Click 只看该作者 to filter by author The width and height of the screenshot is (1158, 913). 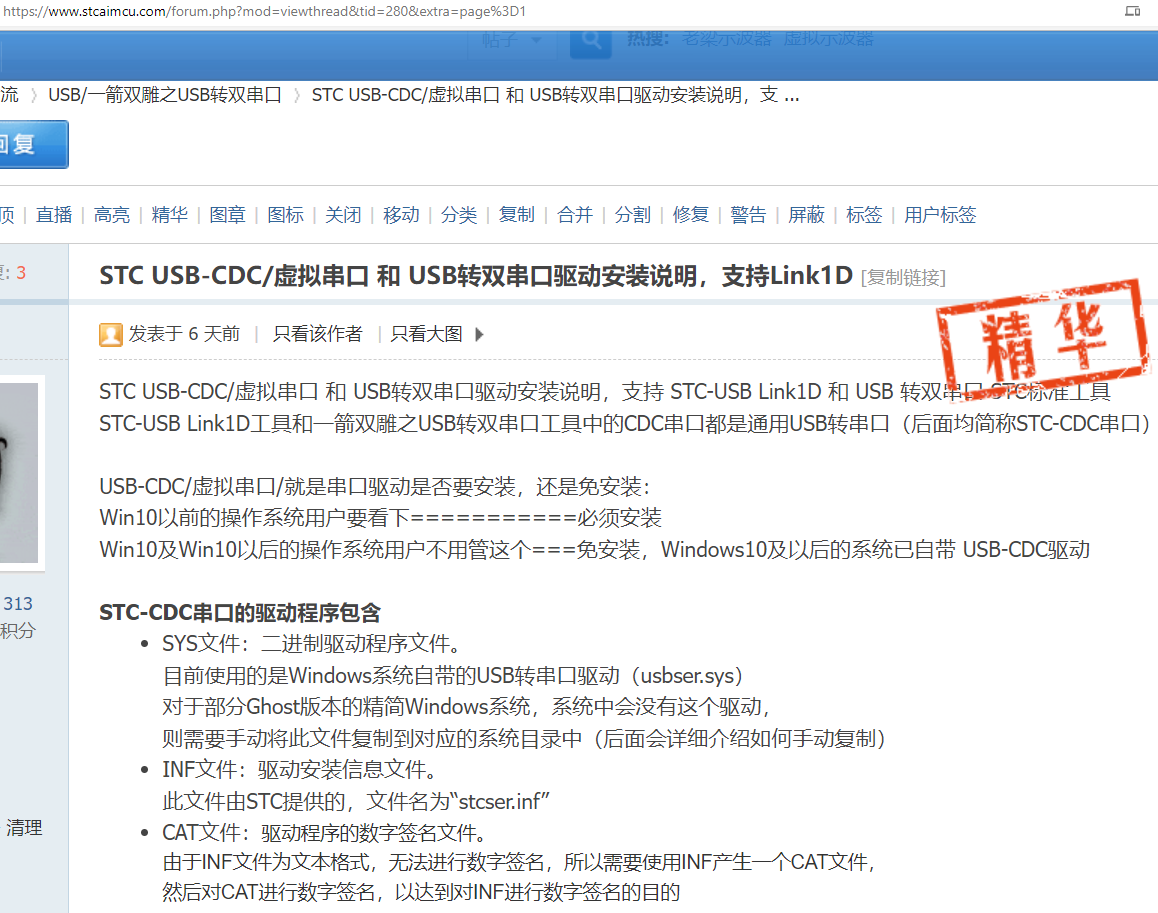click(318, 334)
